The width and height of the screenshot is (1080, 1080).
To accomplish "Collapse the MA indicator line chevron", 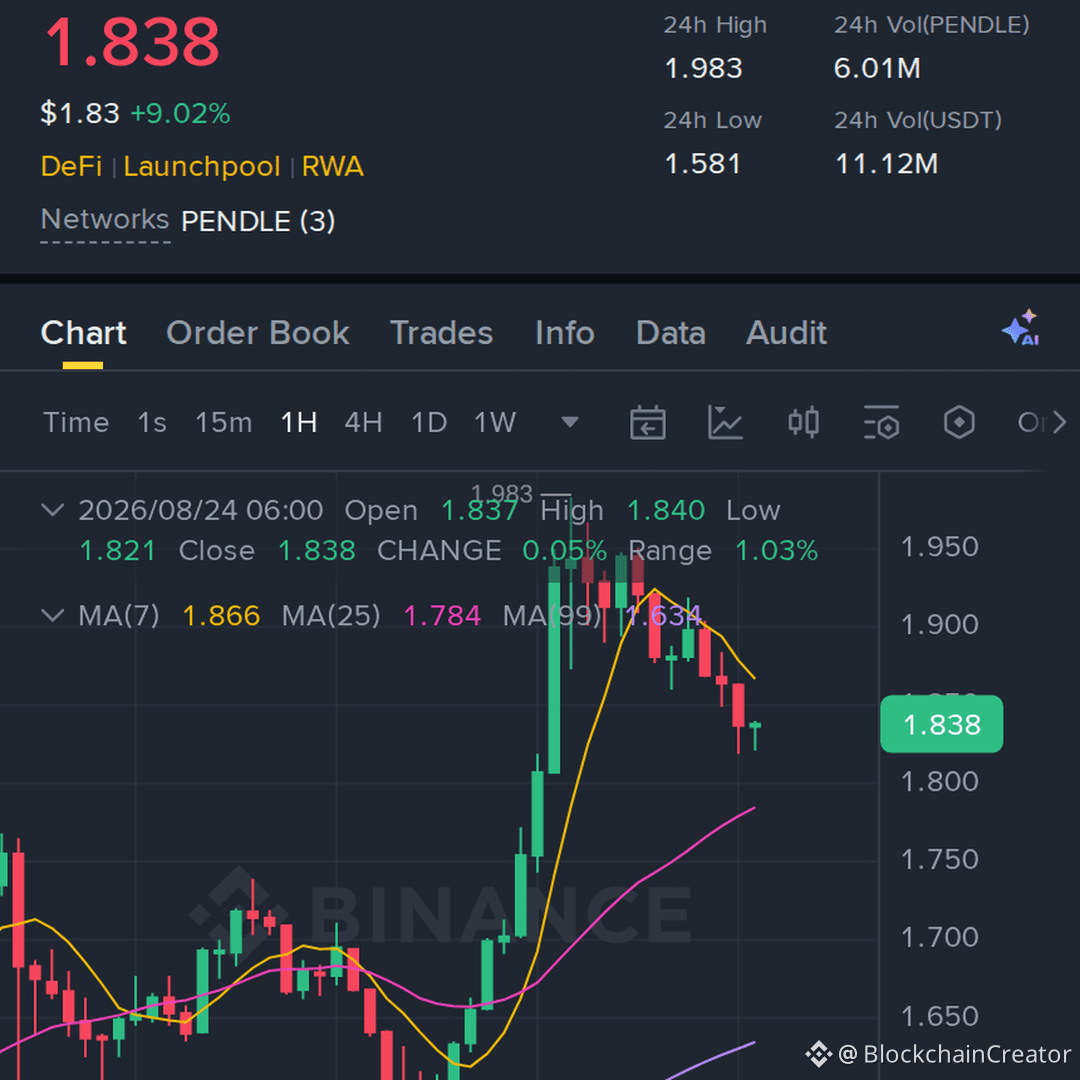I will pos(53,615).
